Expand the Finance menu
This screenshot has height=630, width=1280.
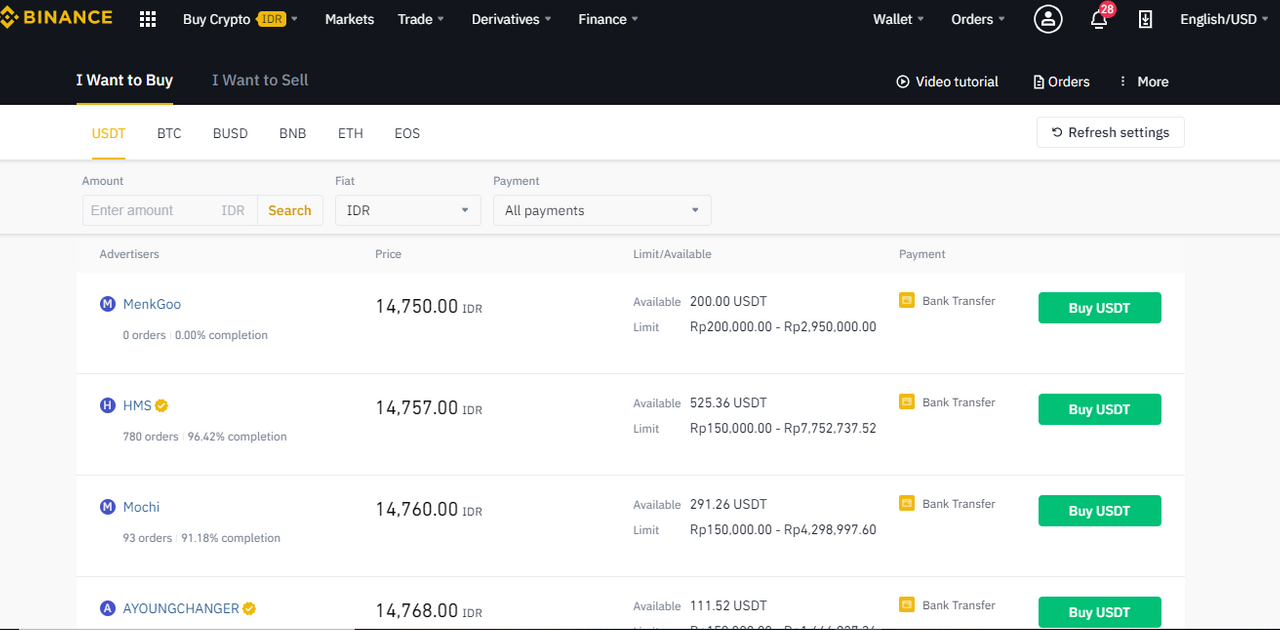click(x=608, y=19)
